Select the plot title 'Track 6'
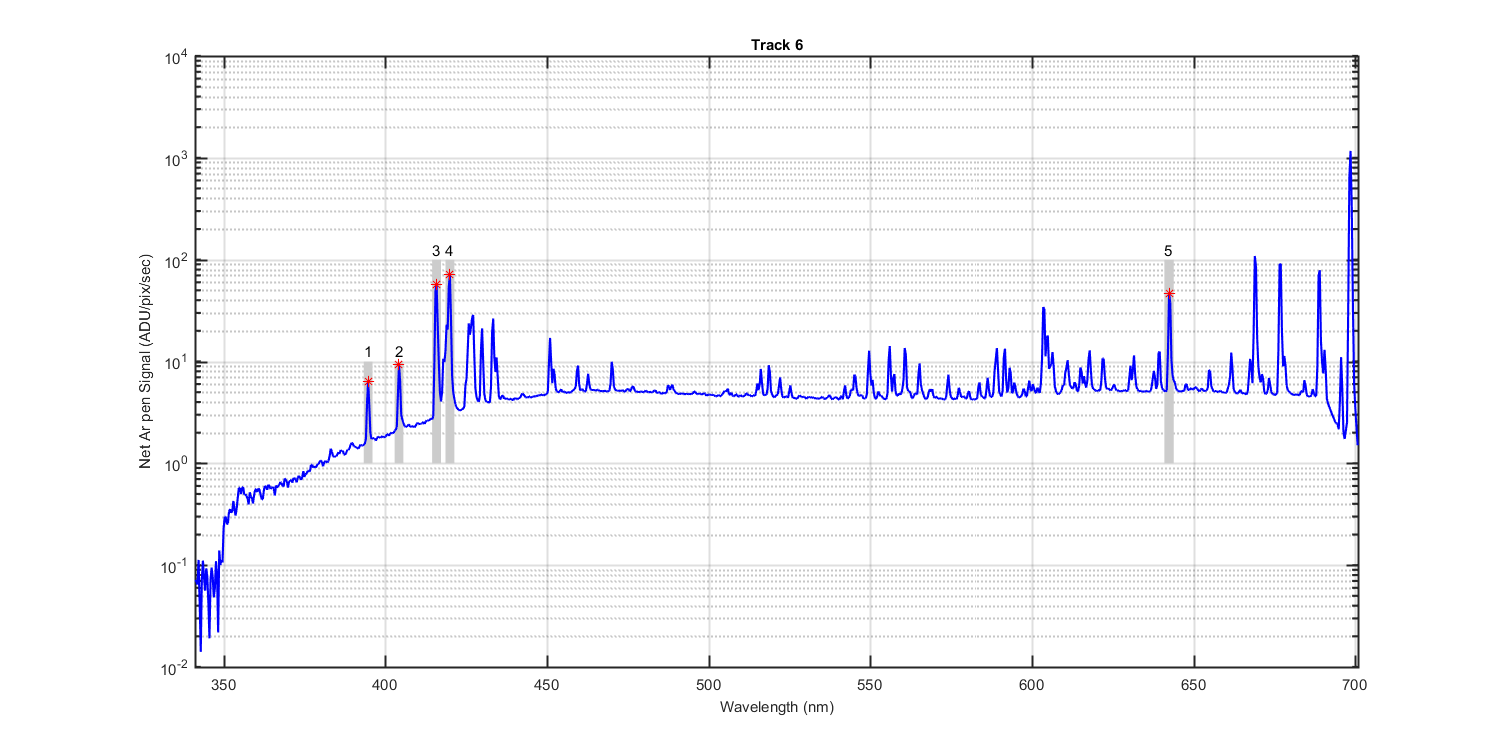Image resolution: width=1500 pixels, height=750 pixels. point(777,45)
